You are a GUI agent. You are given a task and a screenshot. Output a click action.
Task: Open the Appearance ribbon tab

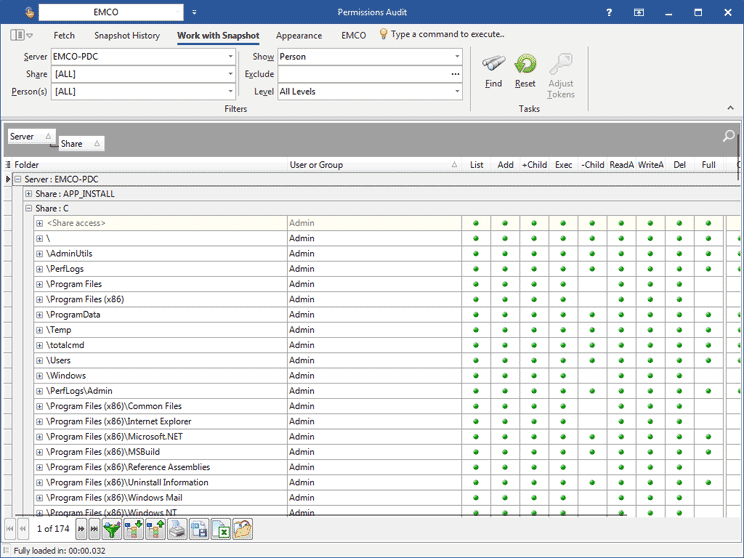[x=299, y=36]
